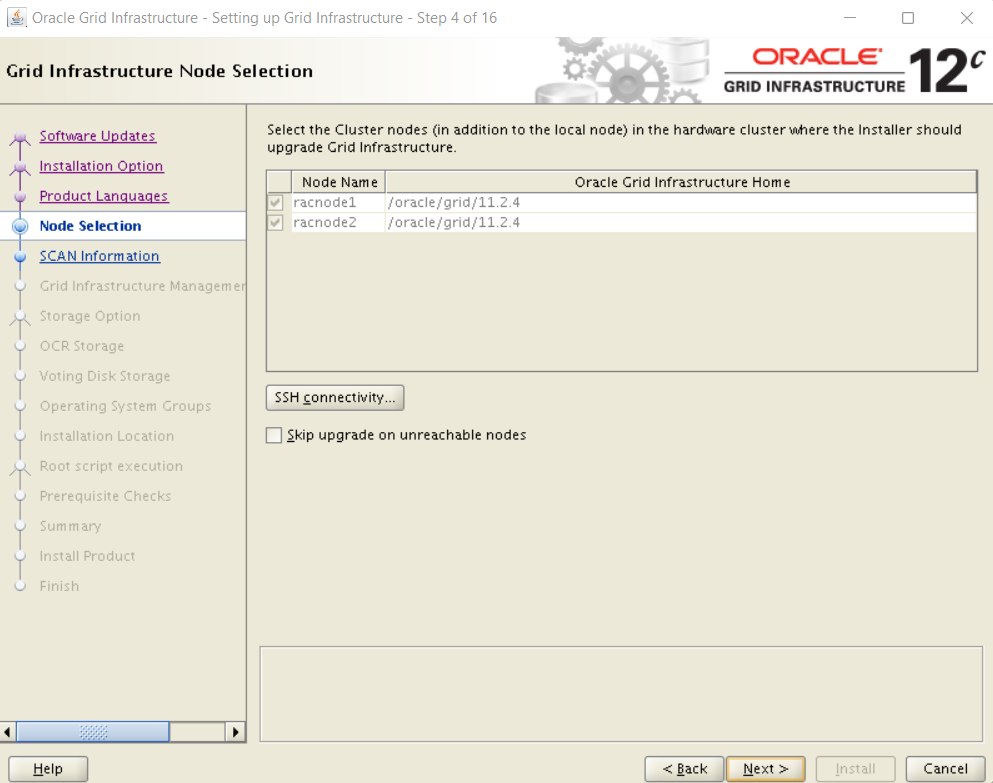The width and height of the screenshot is (993, 783).
Task: Select the racnode2 node name cell
Action: click(x=338, y=222)
